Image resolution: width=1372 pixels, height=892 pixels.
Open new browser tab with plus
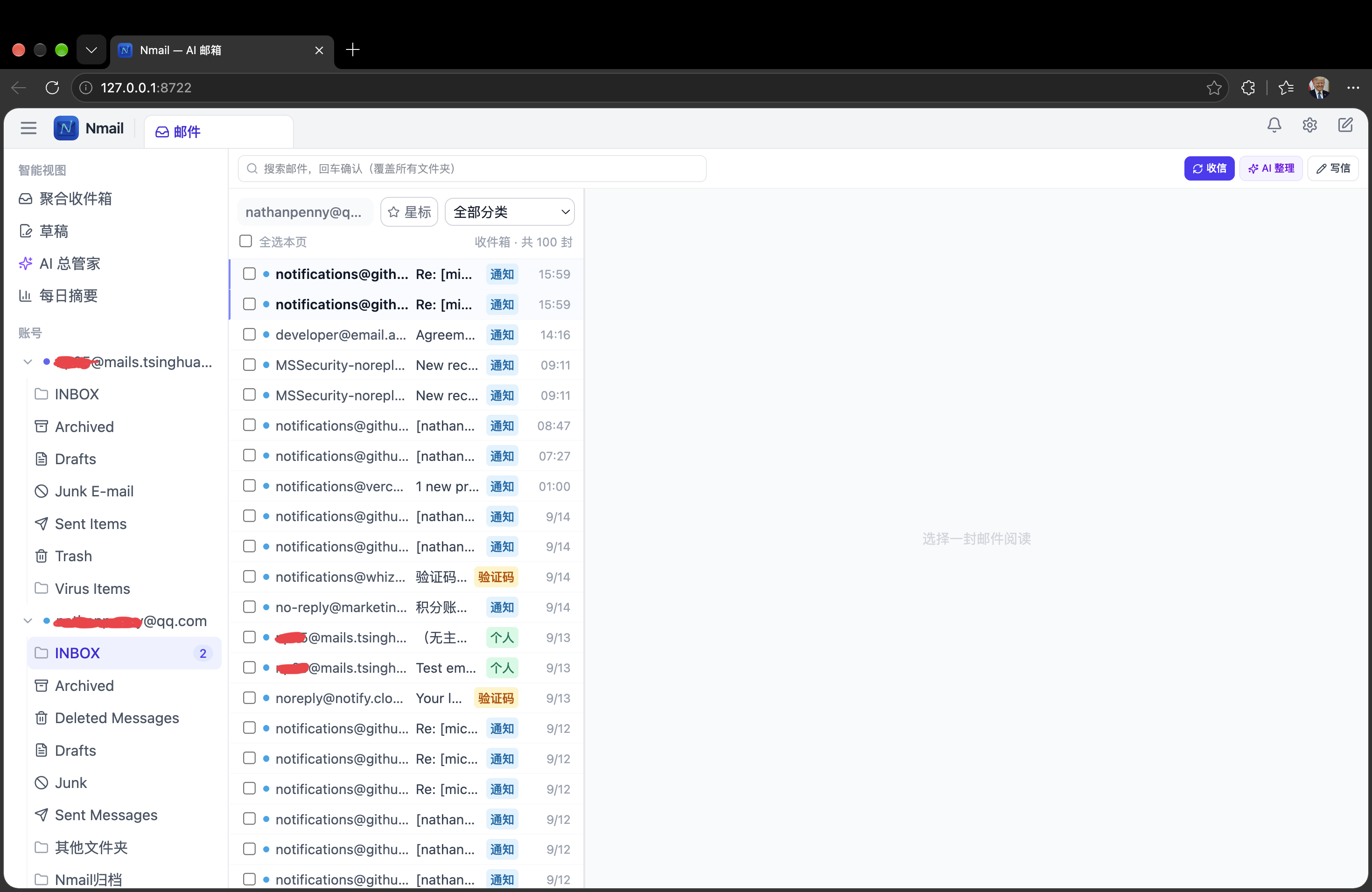pos(353,50)
